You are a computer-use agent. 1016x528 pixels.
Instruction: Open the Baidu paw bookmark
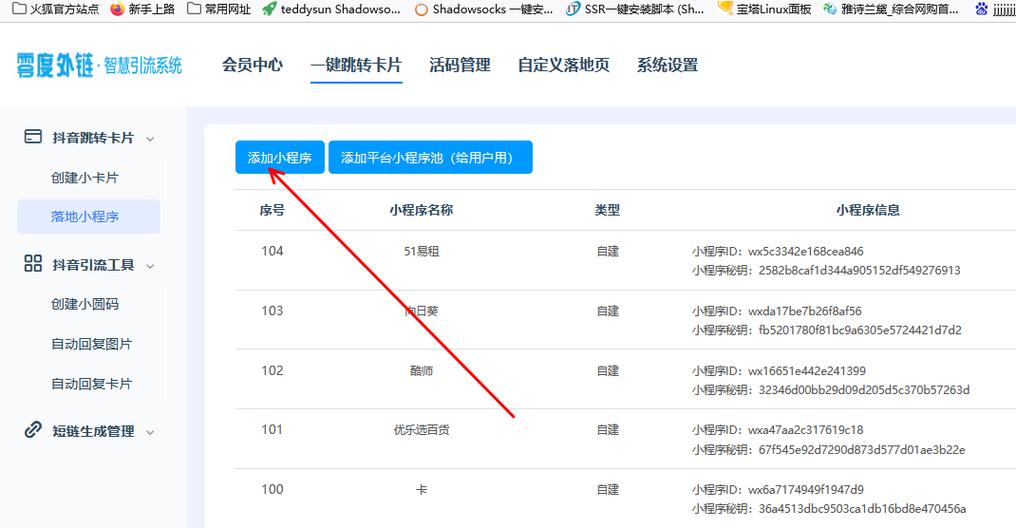pos(995,9)
